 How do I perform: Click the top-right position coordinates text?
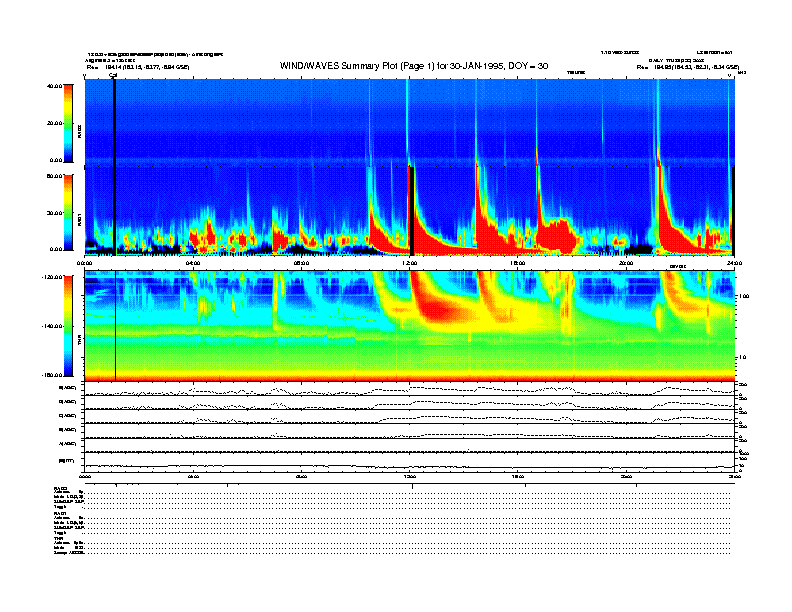(x=688, y=67)
